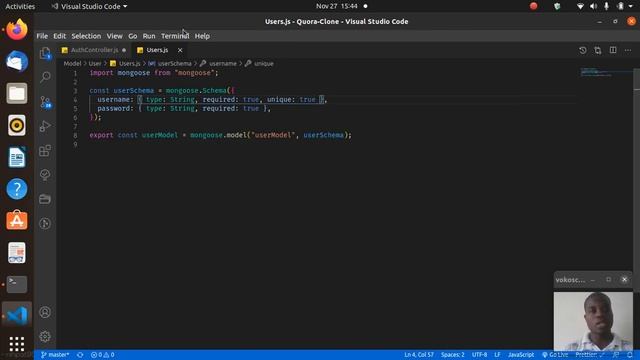Click the Ln 4, Col 57 cursor position
This screenshot has height=360, width=640.
point(419,355)
